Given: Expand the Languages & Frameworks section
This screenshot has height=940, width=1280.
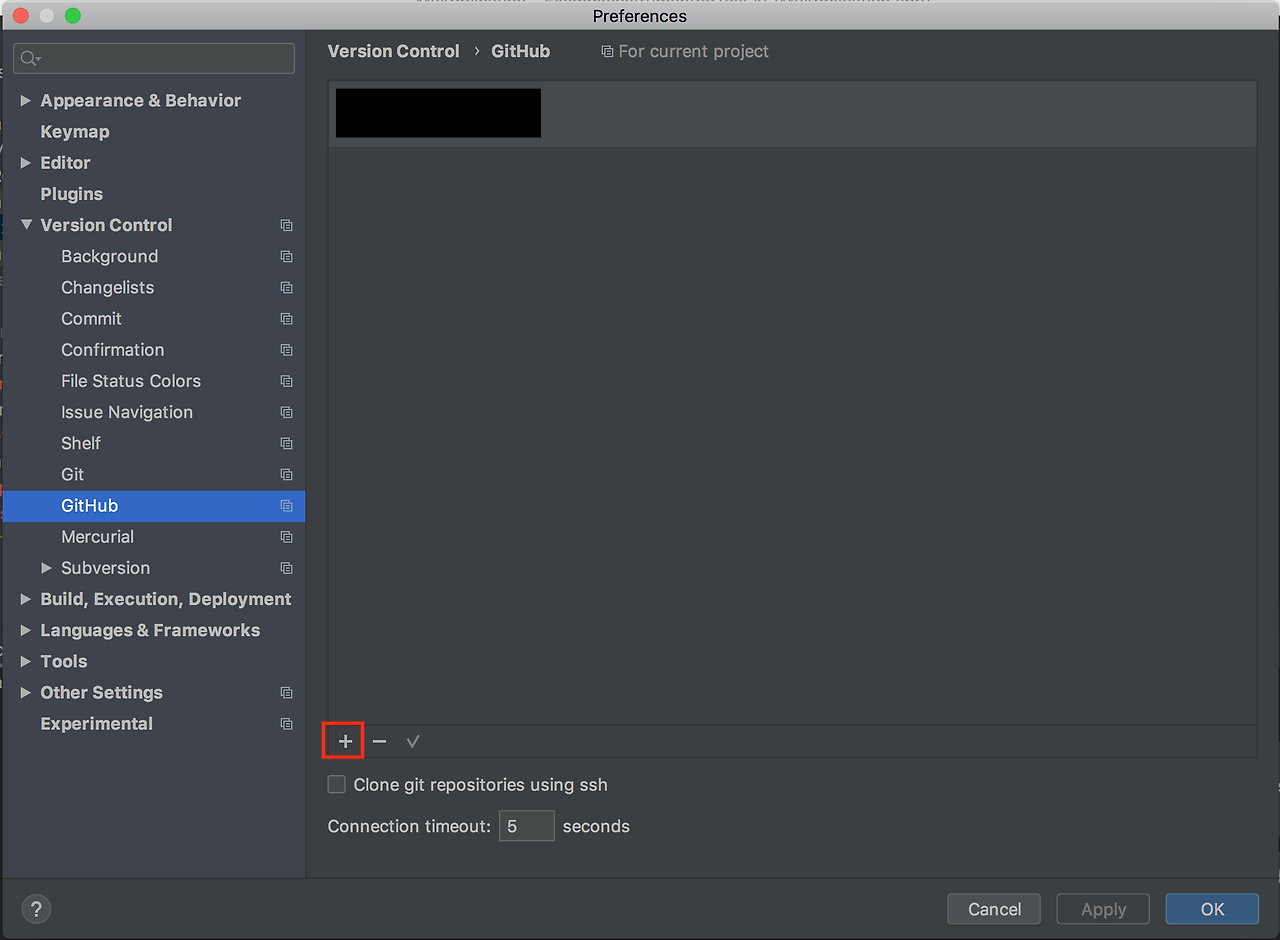Looking at the screenshot, I should [26, 630].
